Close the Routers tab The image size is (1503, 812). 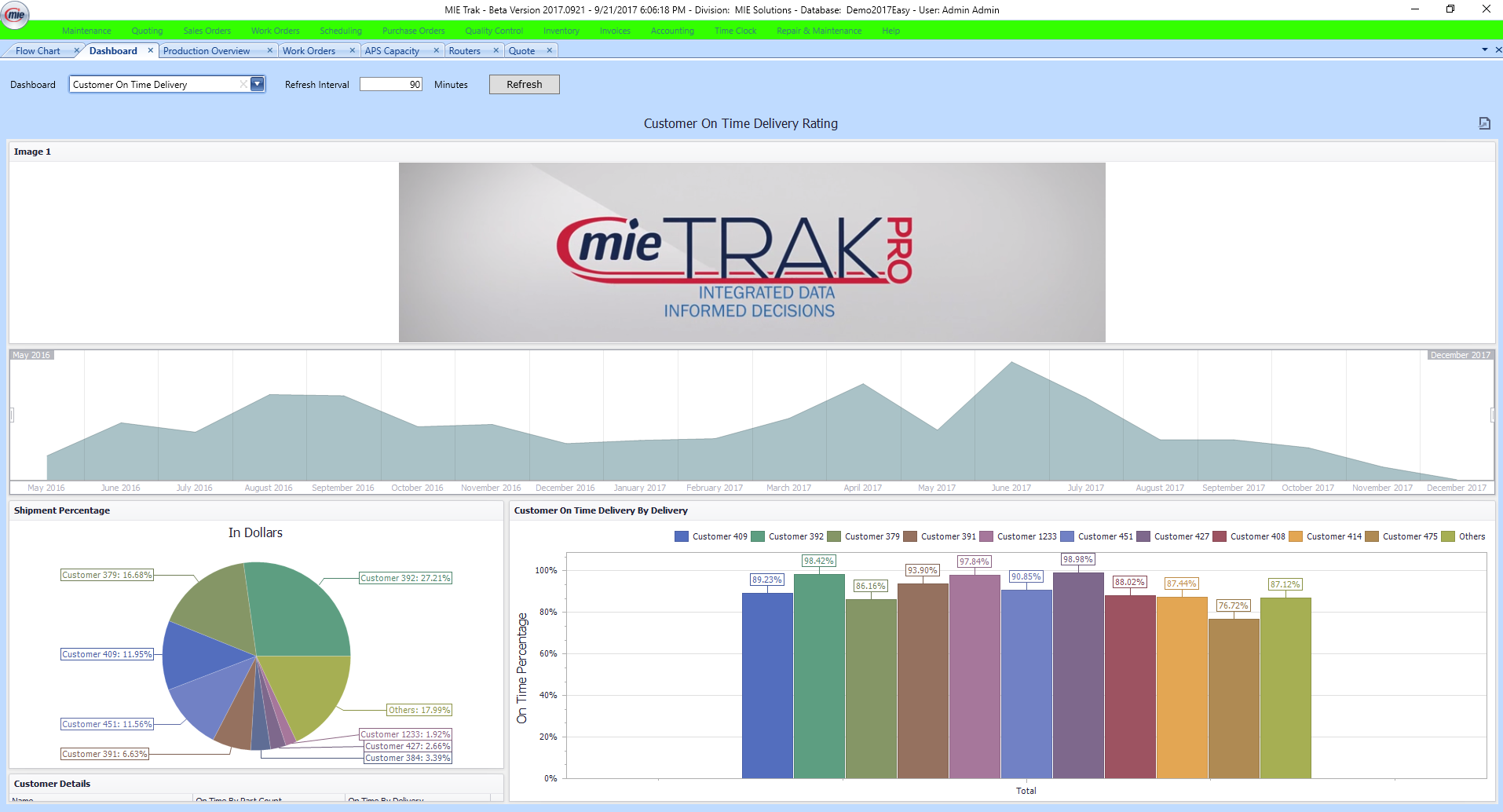click(x=496, y=49)
